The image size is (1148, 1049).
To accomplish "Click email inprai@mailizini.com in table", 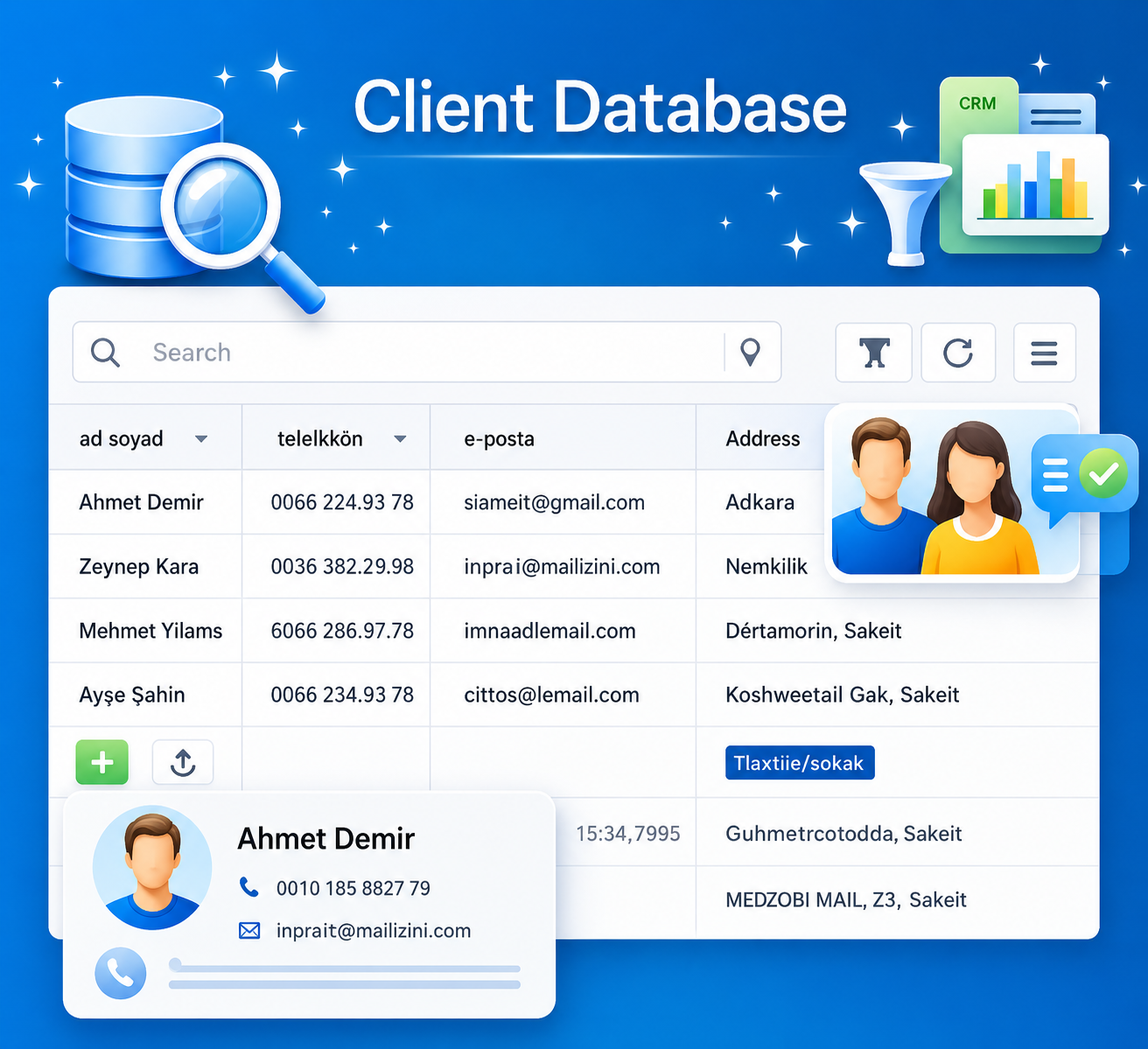I will (562, 567).
